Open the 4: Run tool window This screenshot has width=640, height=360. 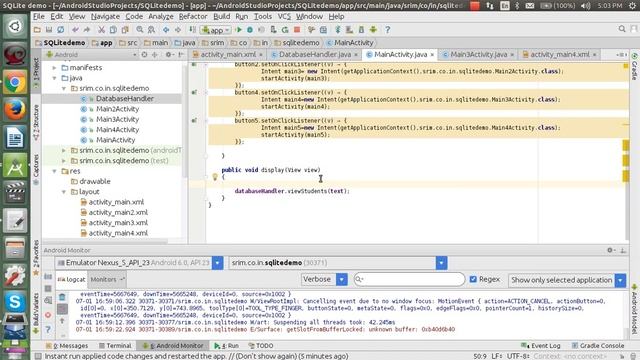click(227, 345)
